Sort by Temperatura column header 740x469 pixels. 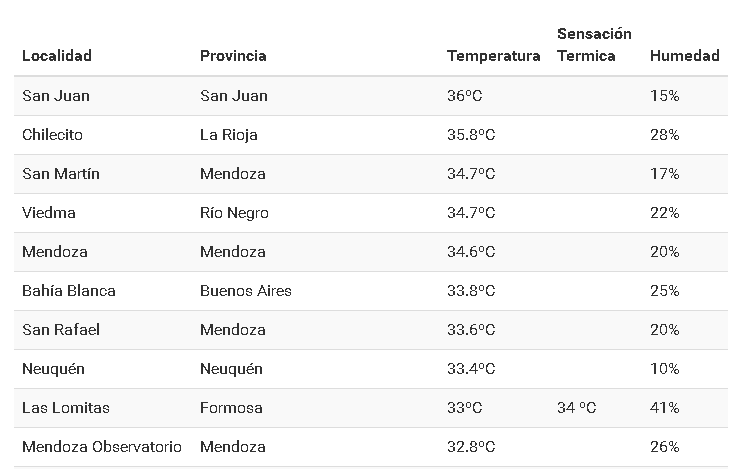[x=493, y=56]
